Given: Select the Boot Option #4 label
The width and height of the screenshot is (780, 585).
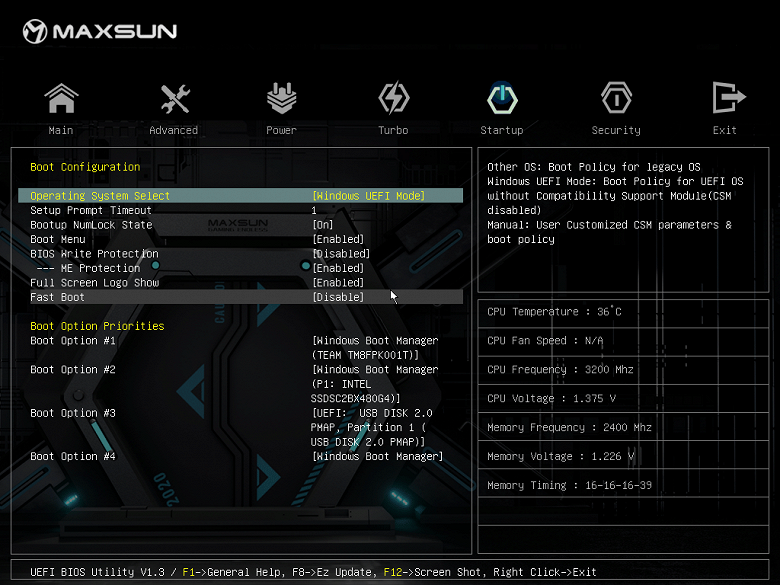Looking at the screenshot, I should click(73, 456).
